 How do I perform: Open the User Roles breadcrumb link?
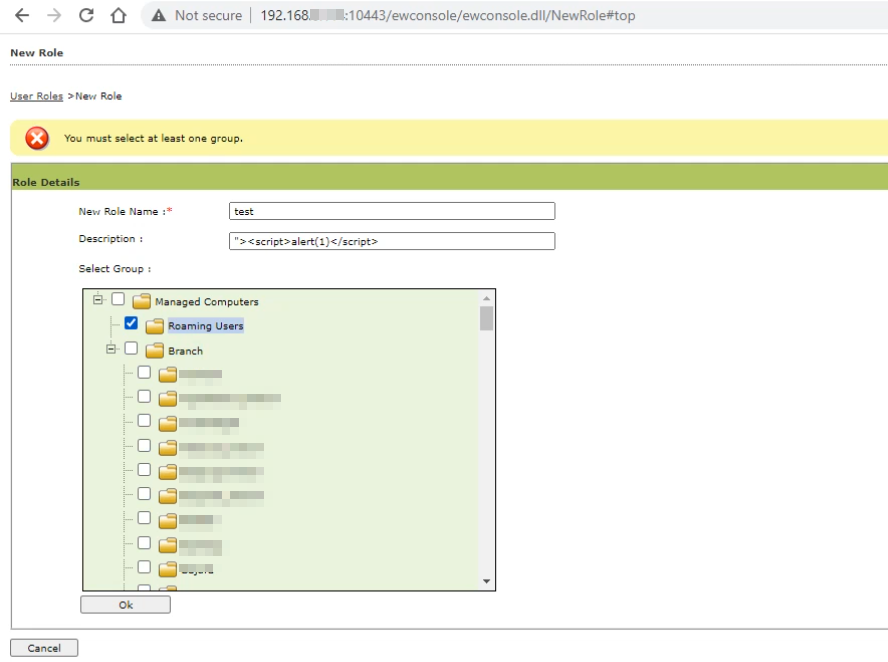[x=36, y=96]
